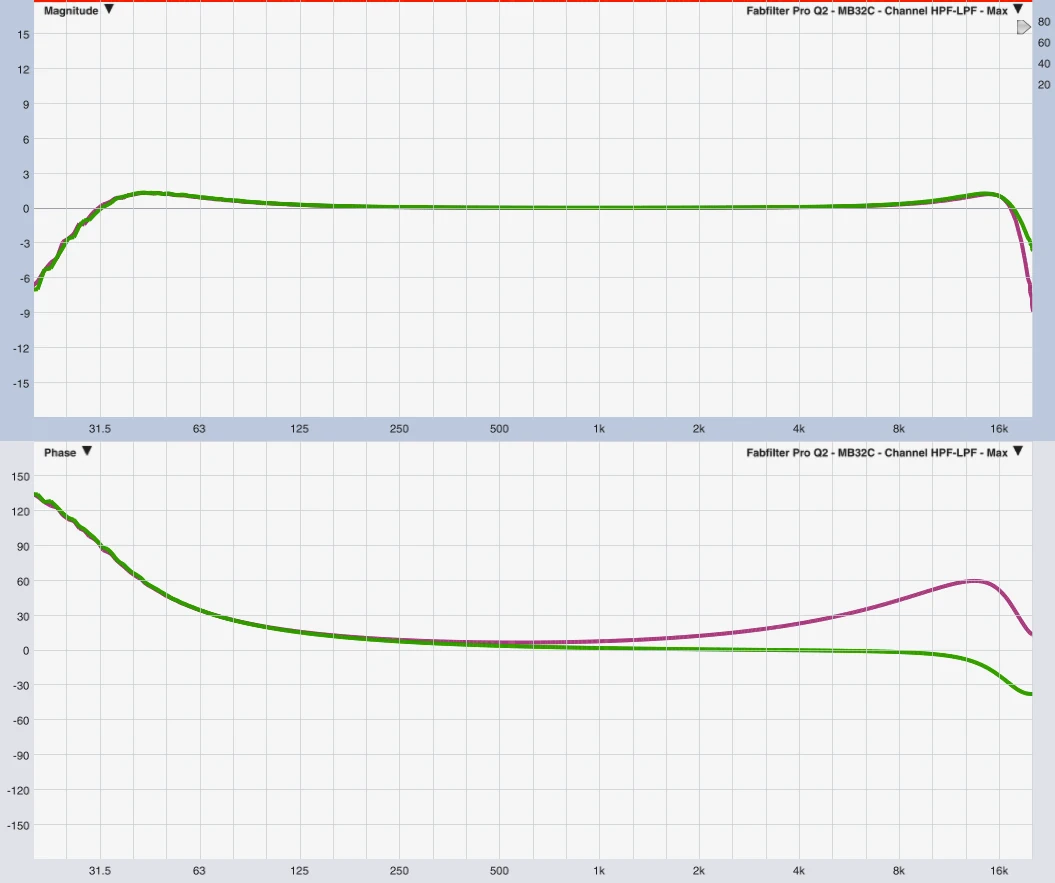The width and height of the screenshot is (1055, 883).
Task: Click the 60 mark on the right-side scale
Action: 1044,42
